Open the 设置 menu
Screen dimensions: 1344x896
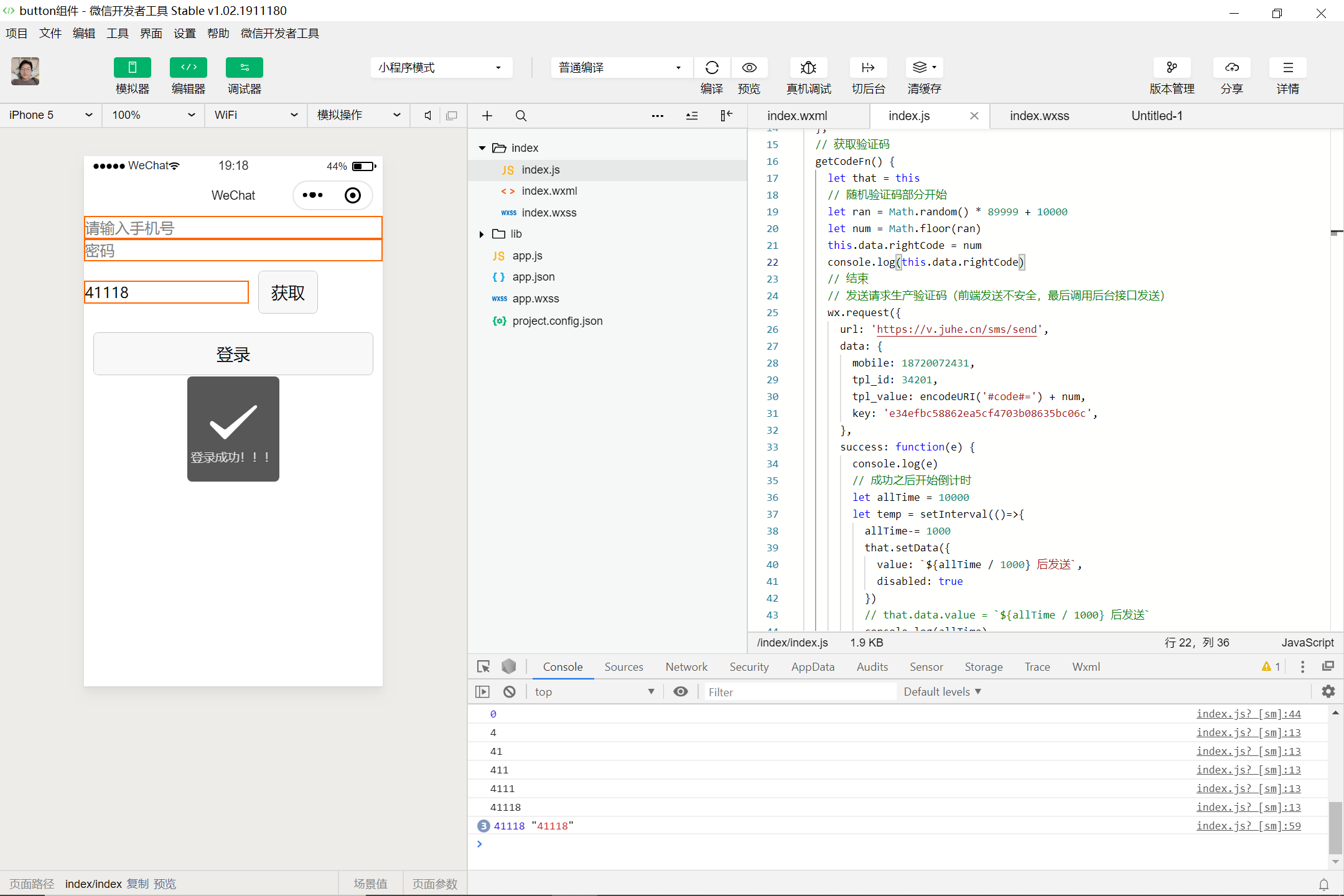pyautogui.click(x=184, y=33)
